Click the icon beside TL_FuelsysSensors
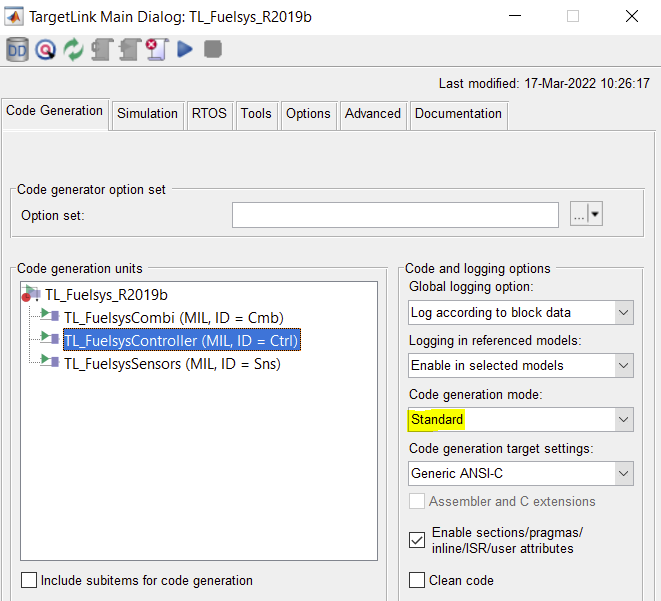 click(50, 361)
